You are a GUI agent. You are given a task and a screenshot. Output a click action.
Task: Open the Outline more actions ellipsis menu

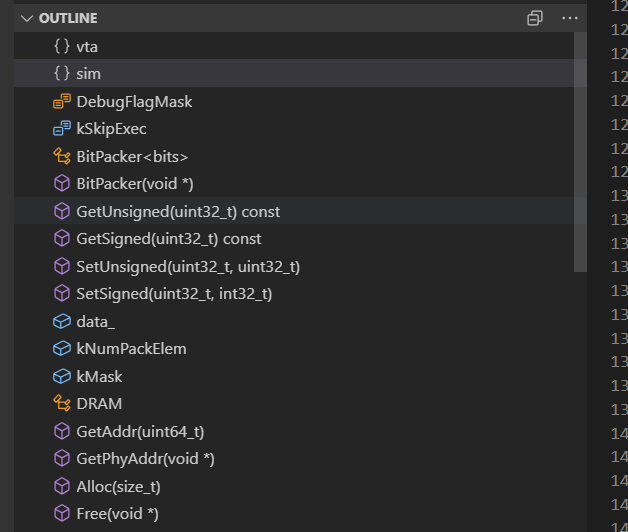(x=570, y=18)
